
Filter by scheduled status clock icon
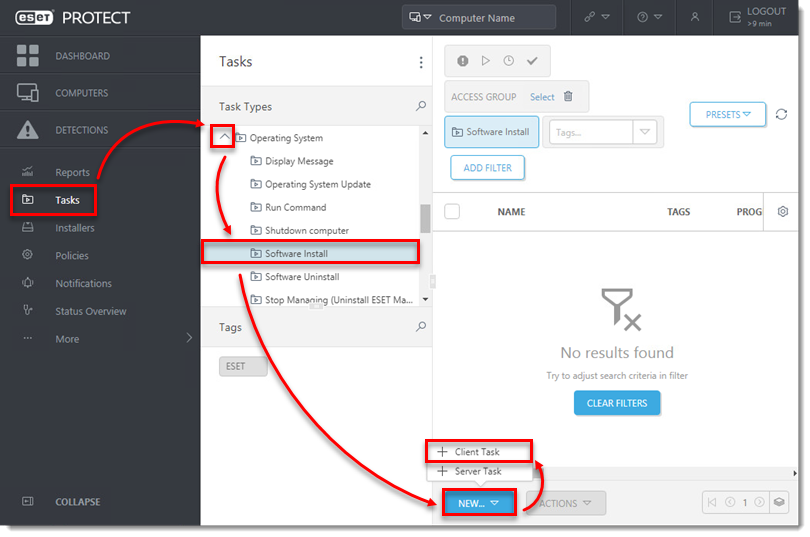(509, 61)
